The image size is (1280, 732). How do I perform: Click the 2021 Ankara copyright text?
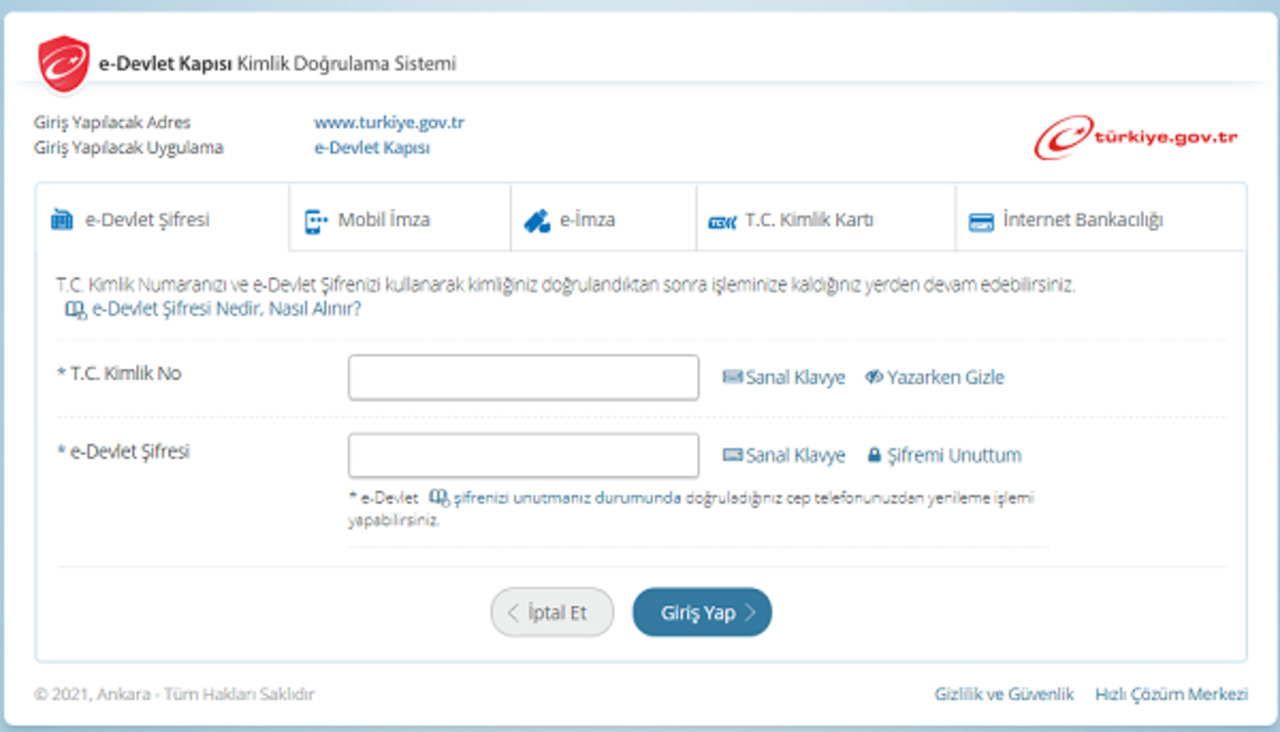pyautogui.click(x=175, y=694)
